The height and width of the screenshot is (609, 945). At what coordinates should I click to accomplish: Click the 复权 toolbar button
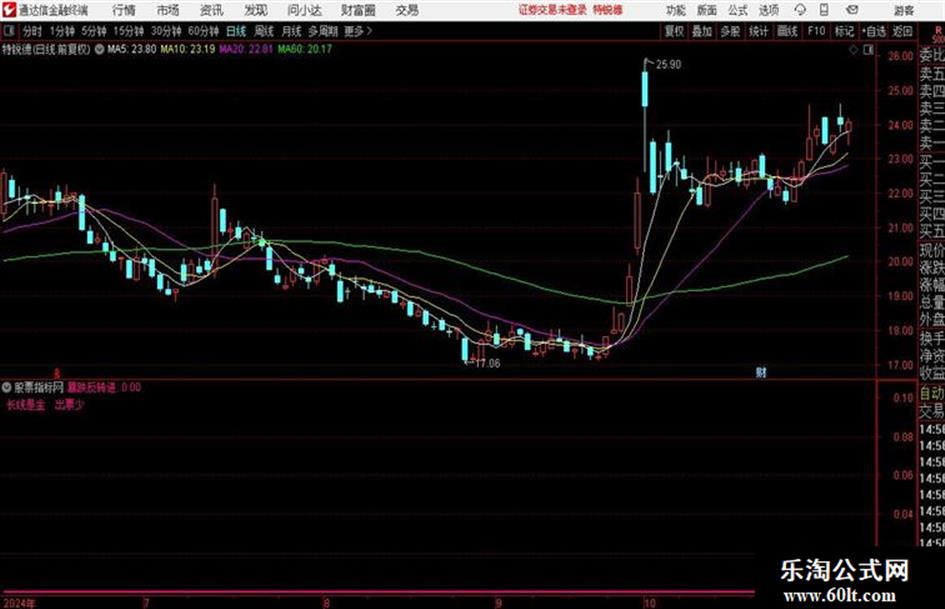point(674,31)
